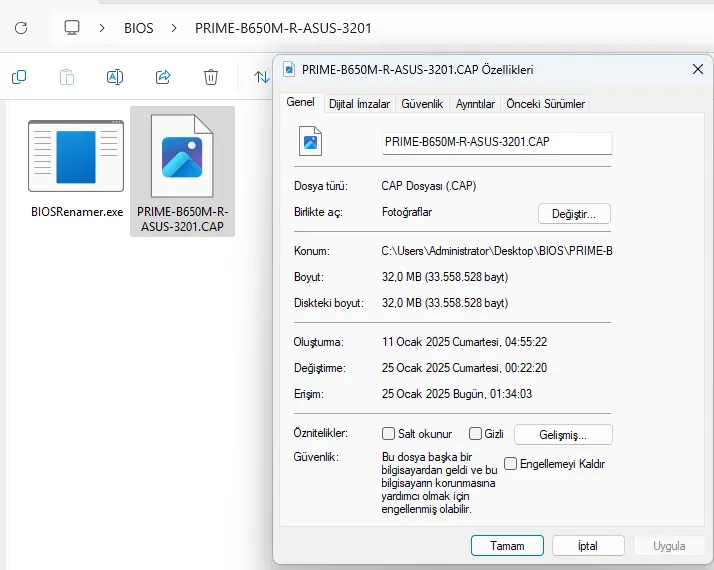Select the BIOSRenamer.exe file icon

coord(76,156)
